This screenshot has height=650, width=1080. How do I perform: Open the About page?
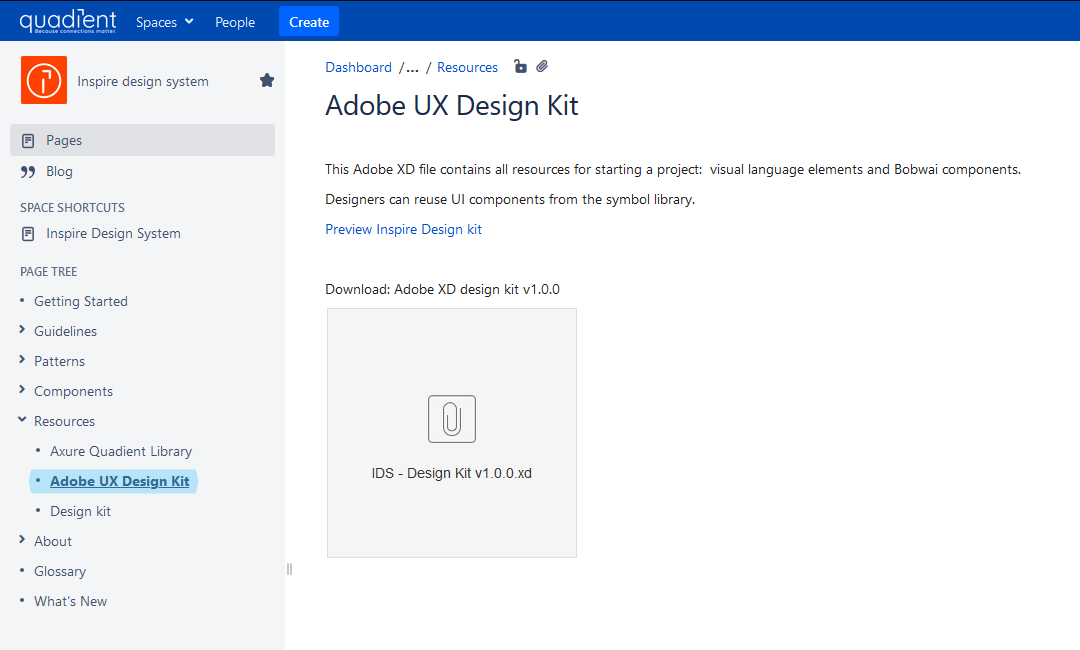(x=53, y=541)
